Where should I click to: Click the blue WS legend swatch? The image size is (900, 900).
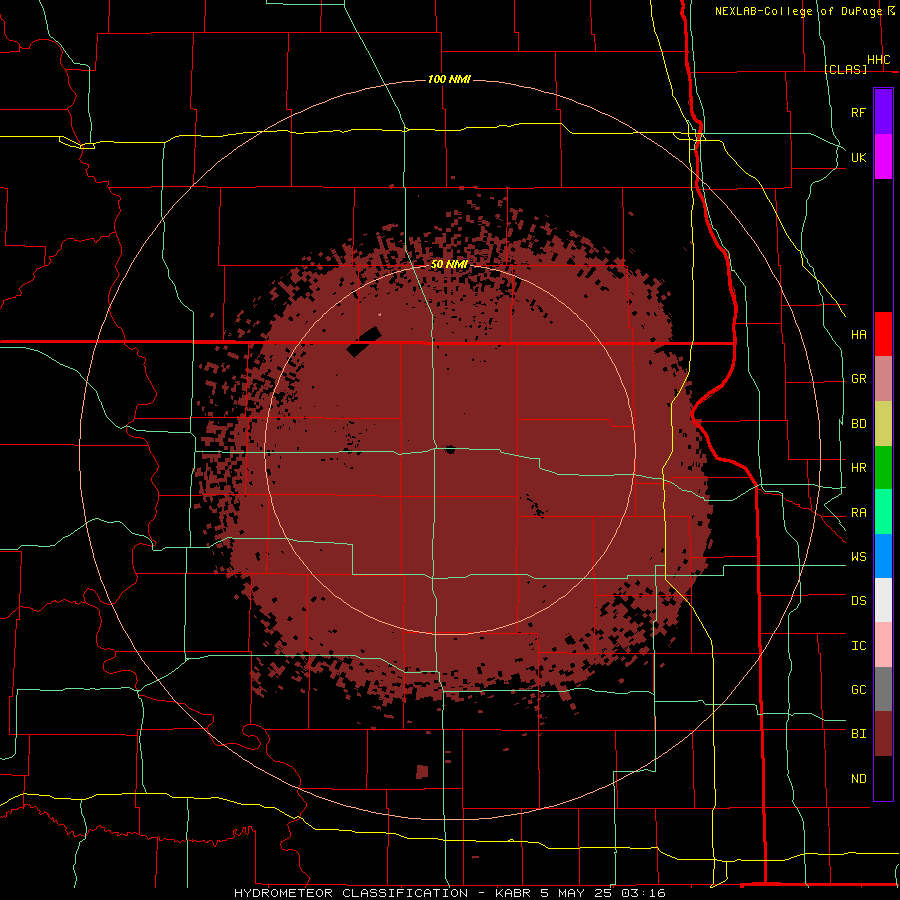883,556
